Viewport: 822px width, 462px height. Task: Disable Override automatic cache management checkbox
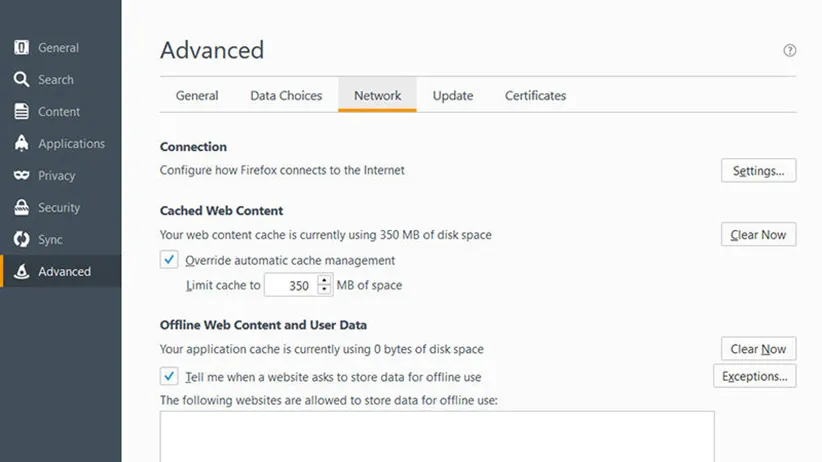pyautogui.click(x=169, y=260)
